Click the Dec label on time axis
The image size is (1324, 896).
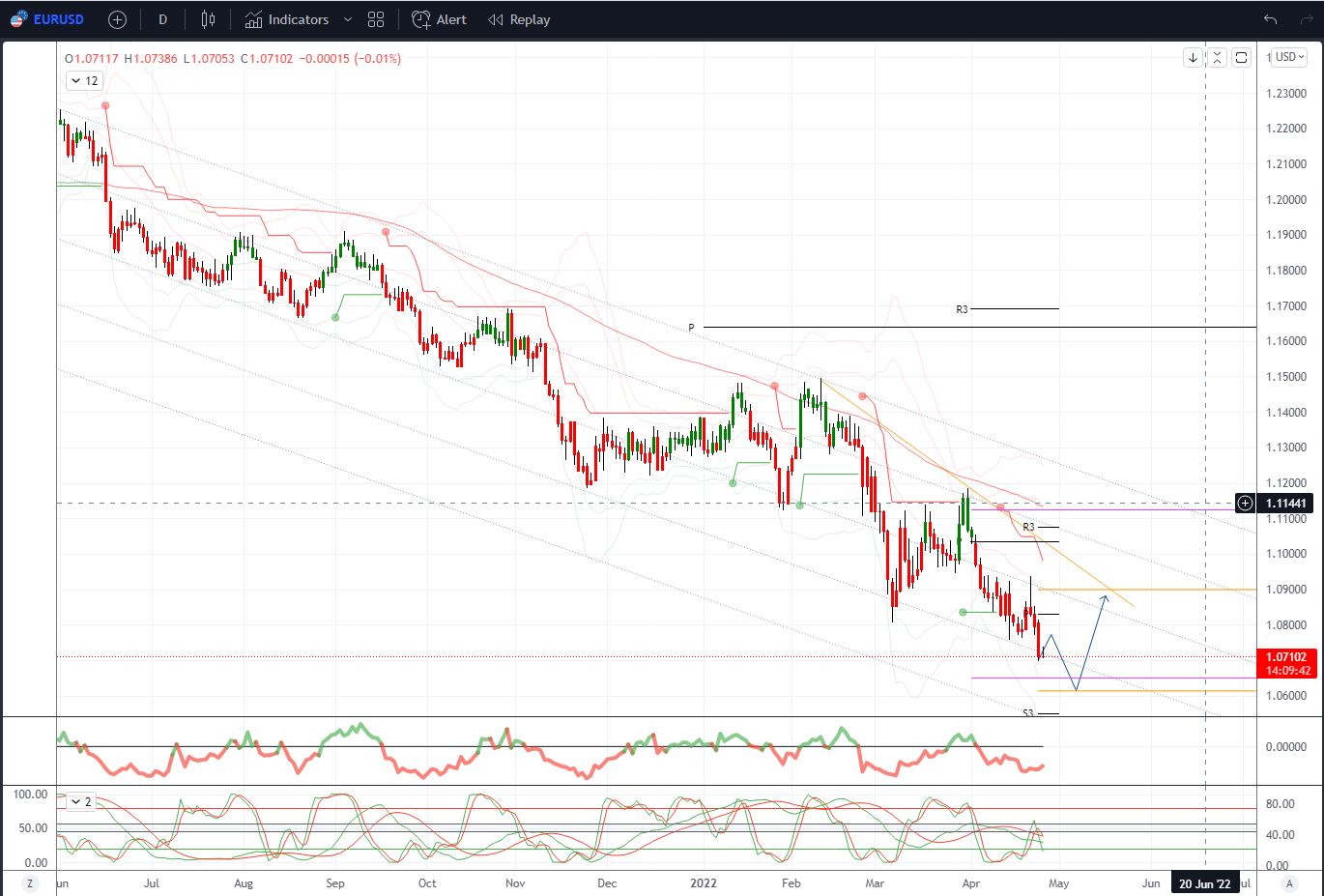pyautogui.click(x=607, y=883)
